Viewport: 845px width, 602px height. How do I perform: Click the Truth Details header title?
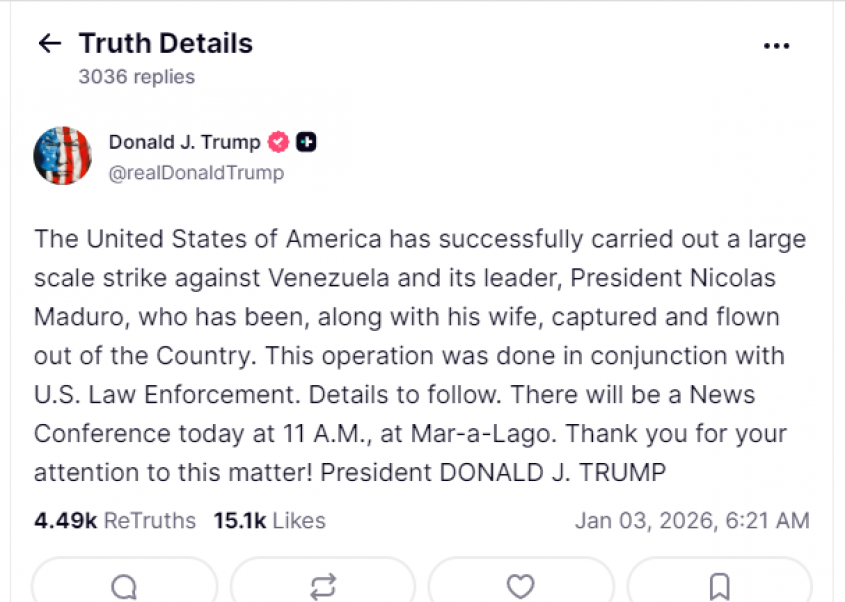[166, 44]
